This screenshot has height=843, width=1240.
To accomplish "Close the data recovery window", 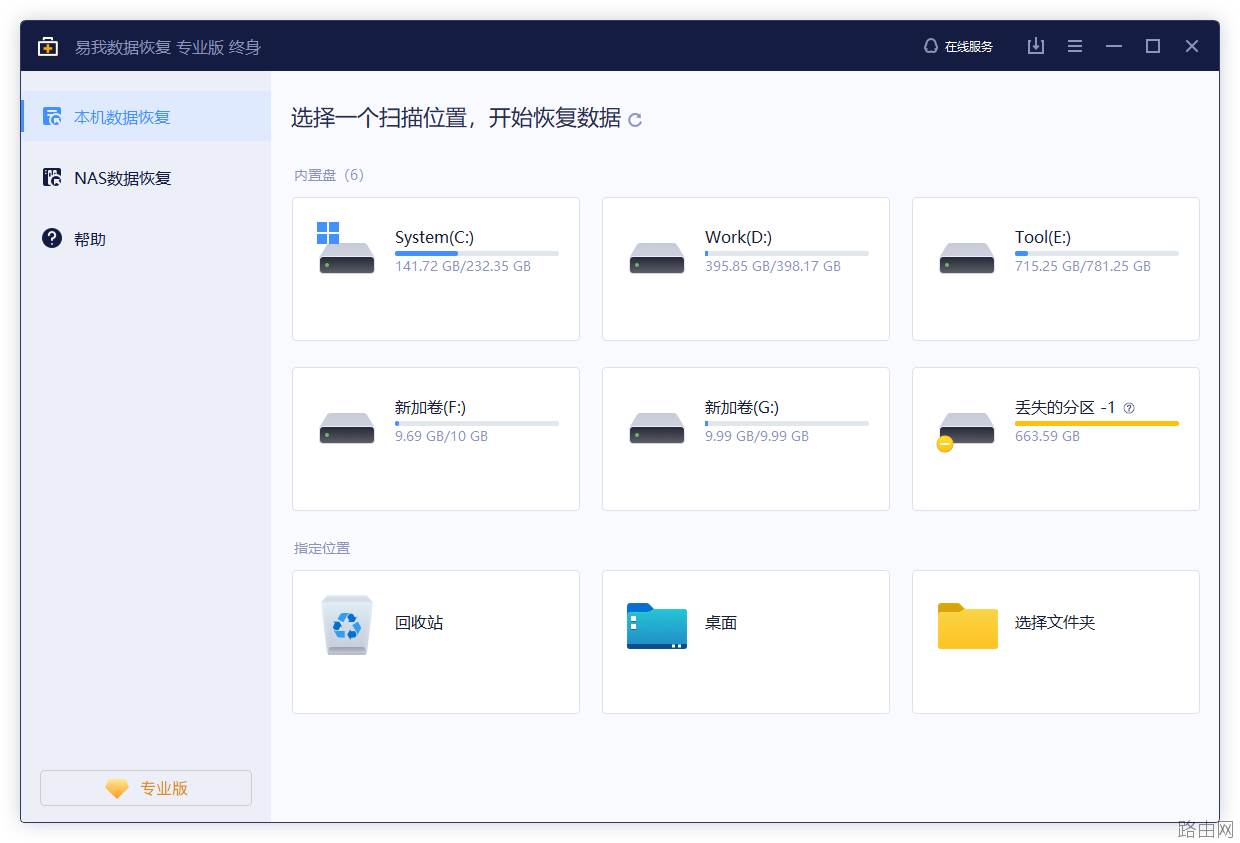I will (x=1192, y=46).
